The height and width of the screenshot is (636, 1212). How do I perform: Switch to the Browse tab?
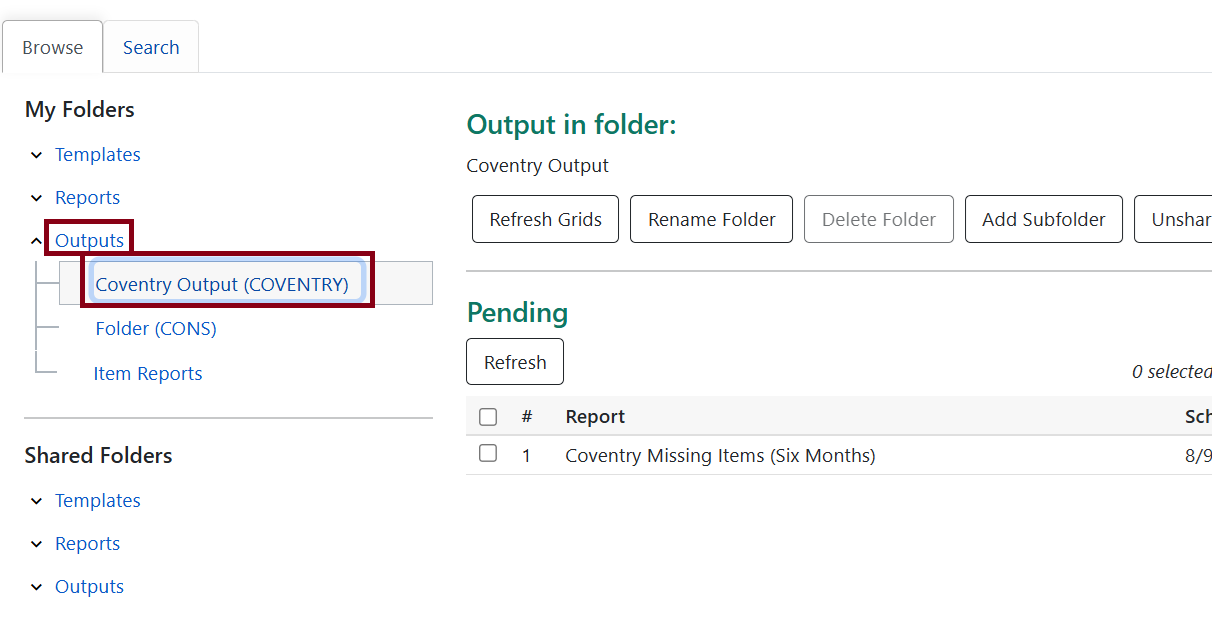tap(52, 46)
